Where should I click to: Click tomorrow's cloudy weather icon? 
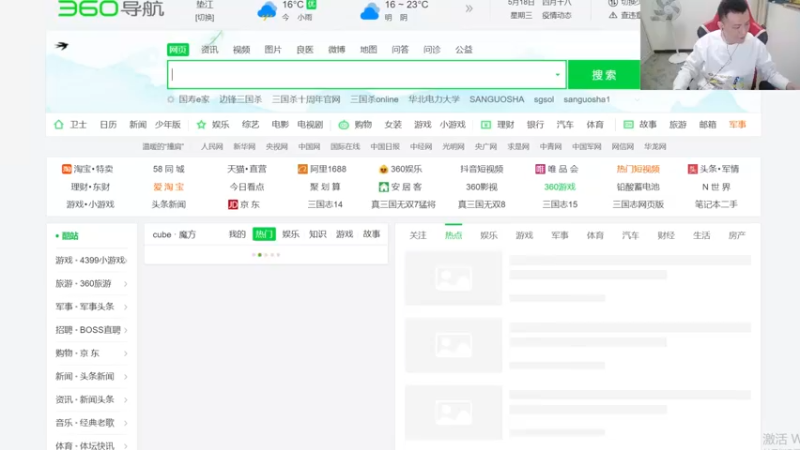click(x=369, y=11)
